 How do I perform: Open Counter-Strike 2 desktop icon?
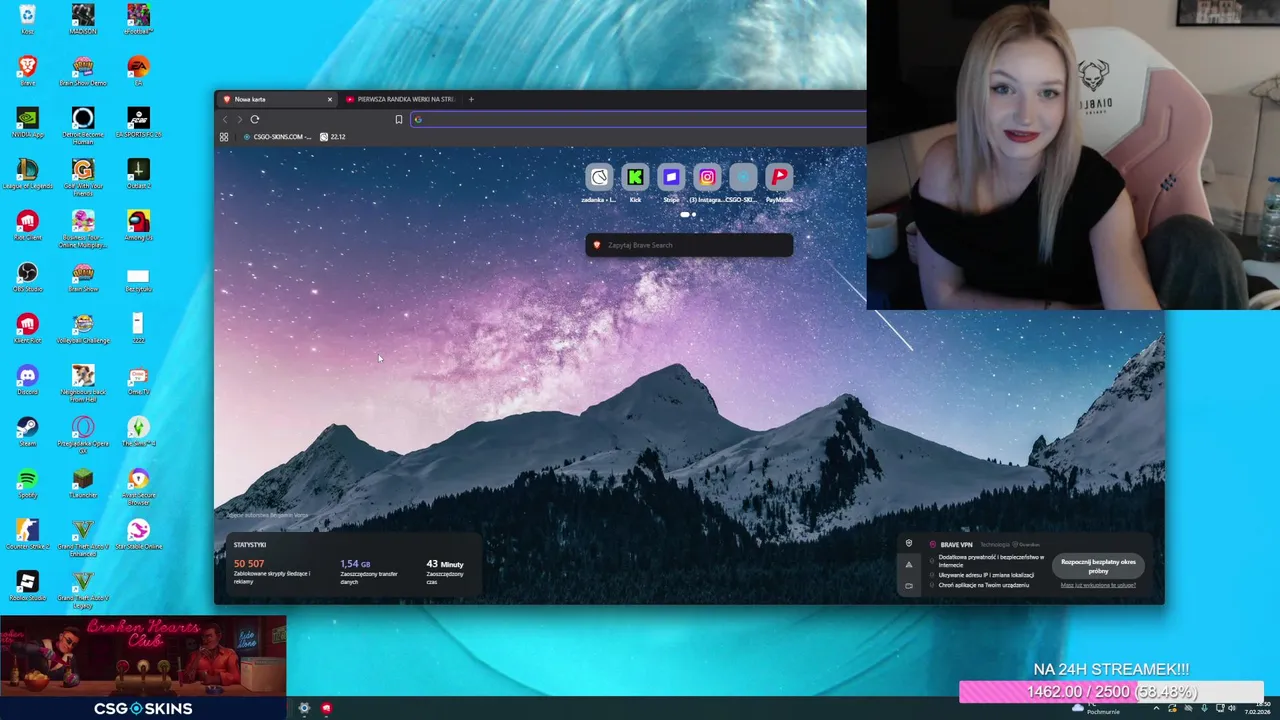[27, 534]
